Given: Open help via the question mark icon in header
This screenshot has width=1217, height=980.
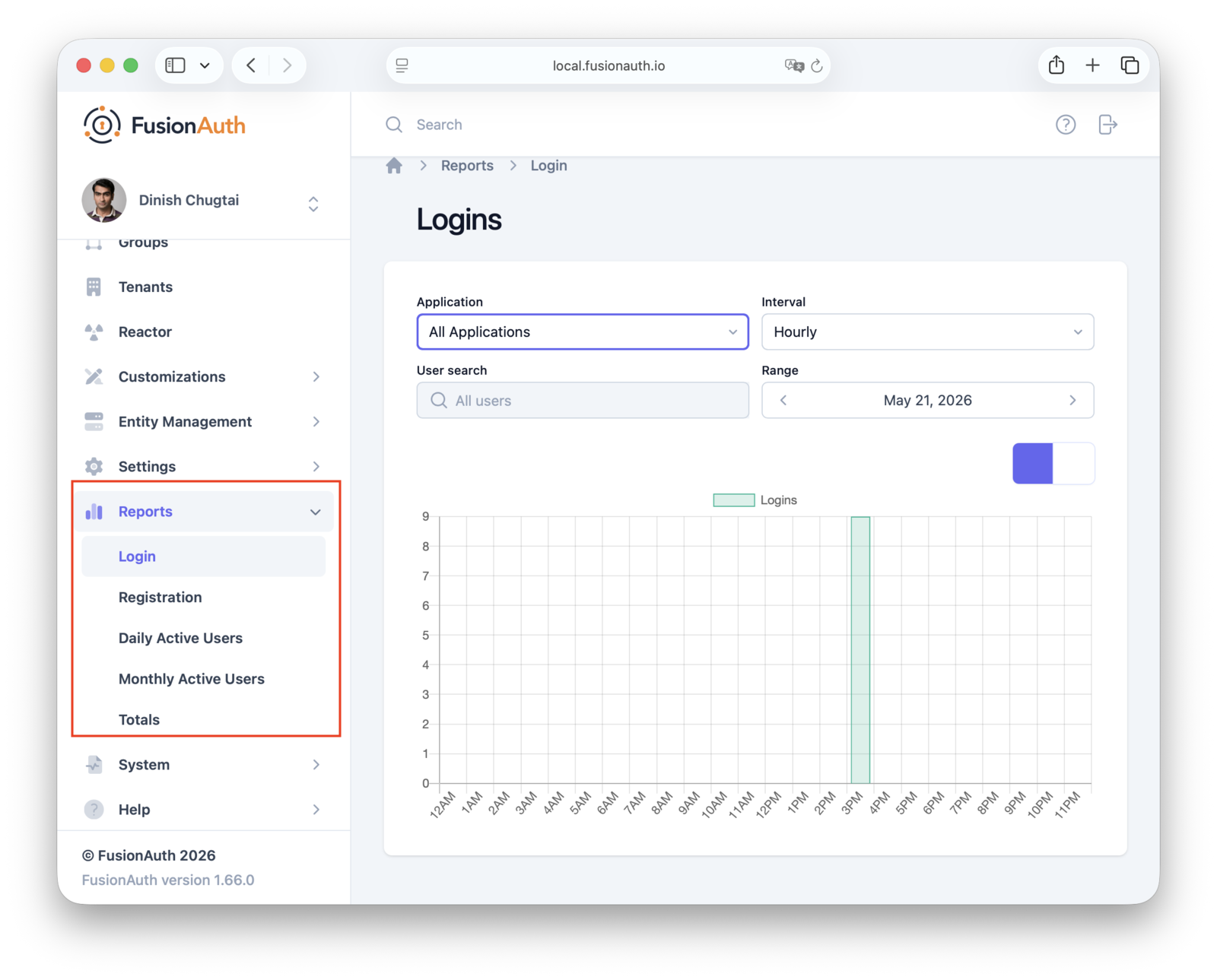Looking at the screenshot, I should pyautogui.click(x=1066, y=125).
